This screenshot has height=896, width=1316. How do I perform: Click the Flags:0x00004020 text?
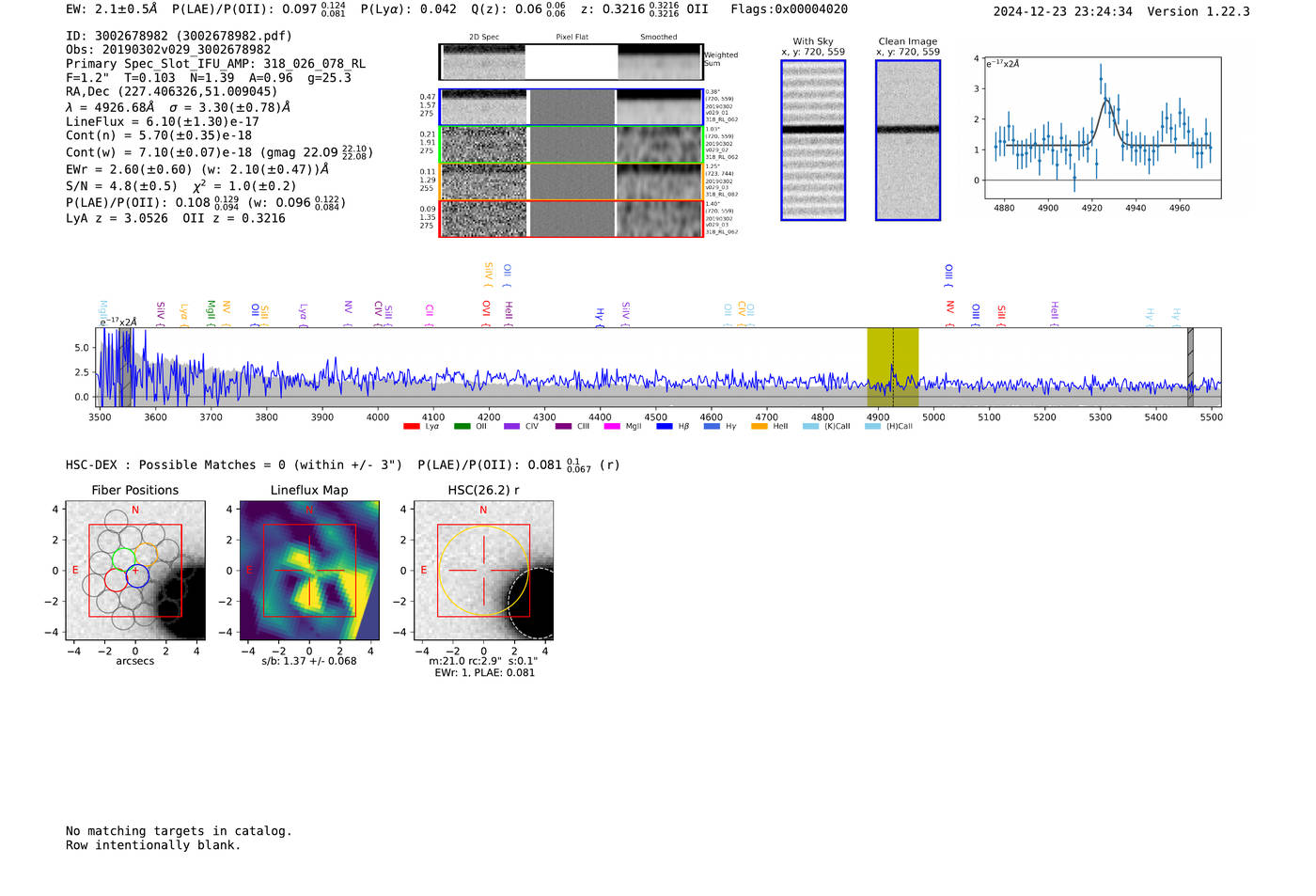pyautogui.click(x=789, y=9)
